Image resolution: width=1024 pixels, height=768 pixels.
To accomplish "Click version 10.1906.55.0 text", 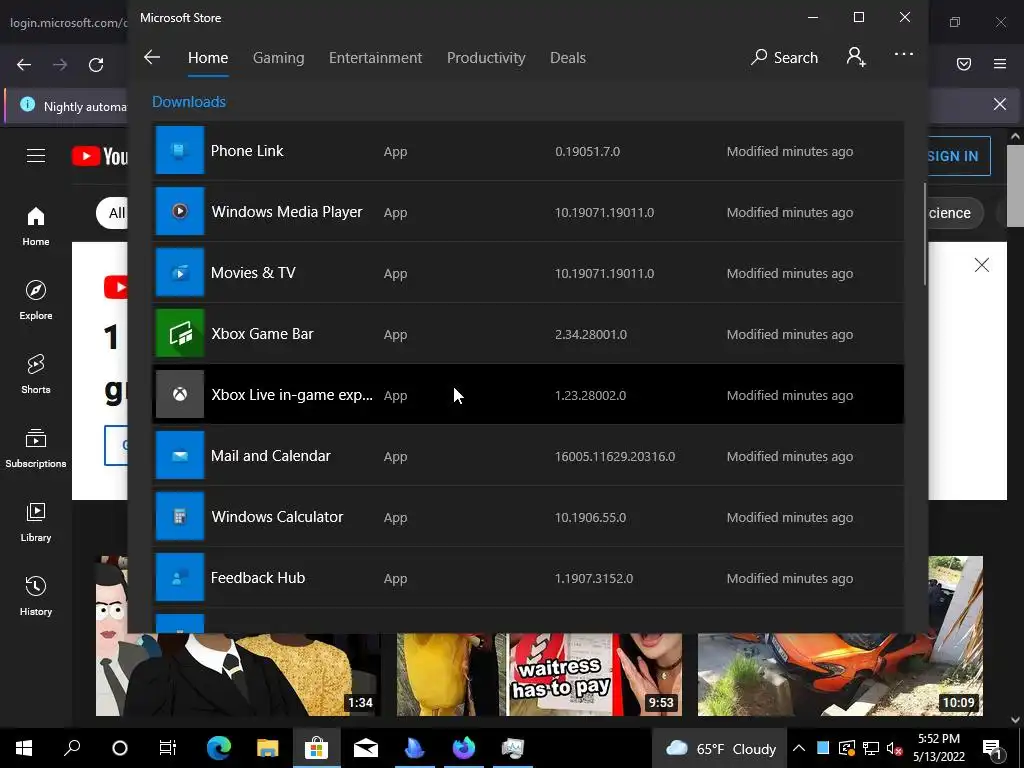I will 590,517.
